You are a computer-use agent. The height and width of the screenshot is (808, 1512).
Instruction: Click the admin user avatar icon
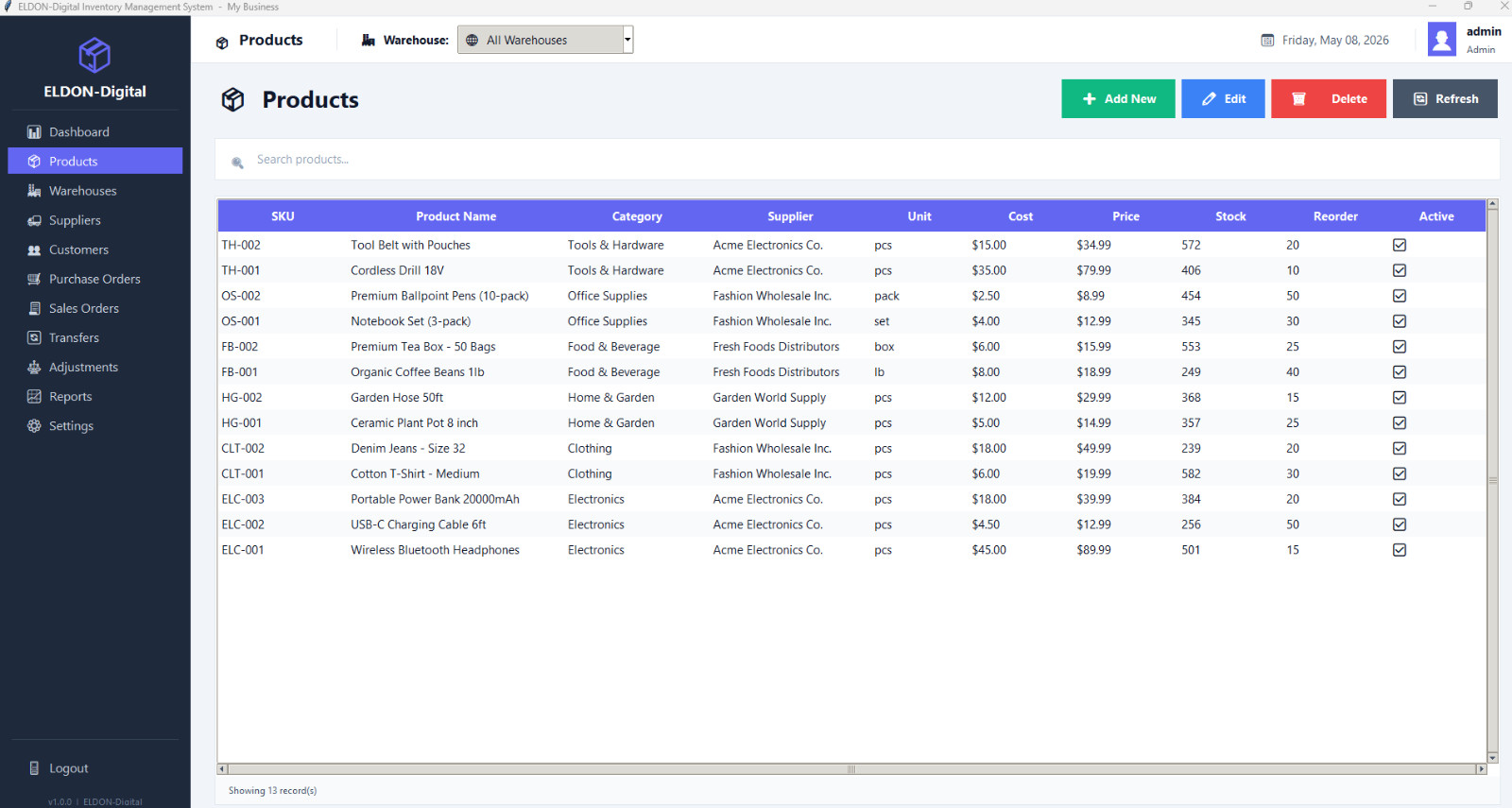pos(1442,40)
